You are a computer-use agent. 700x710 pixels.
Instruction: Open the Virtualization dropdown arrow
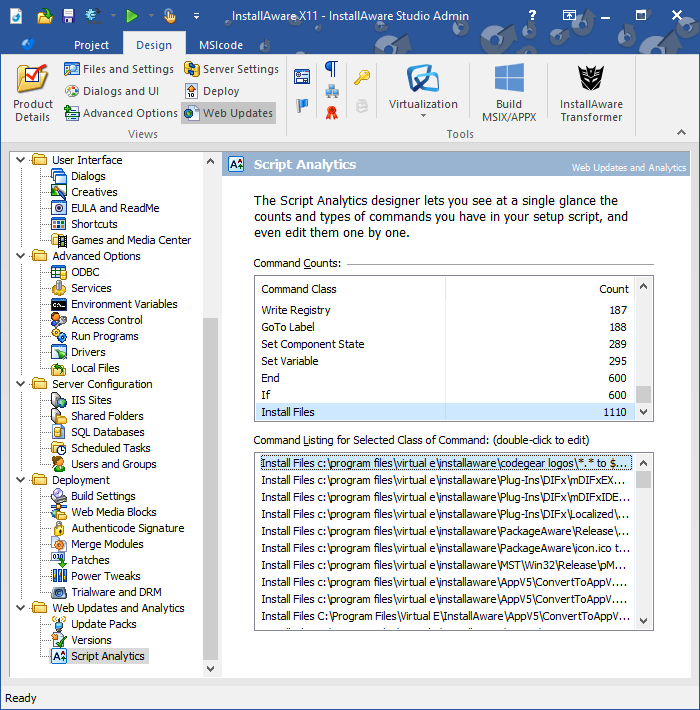click(x=423, y=116)
